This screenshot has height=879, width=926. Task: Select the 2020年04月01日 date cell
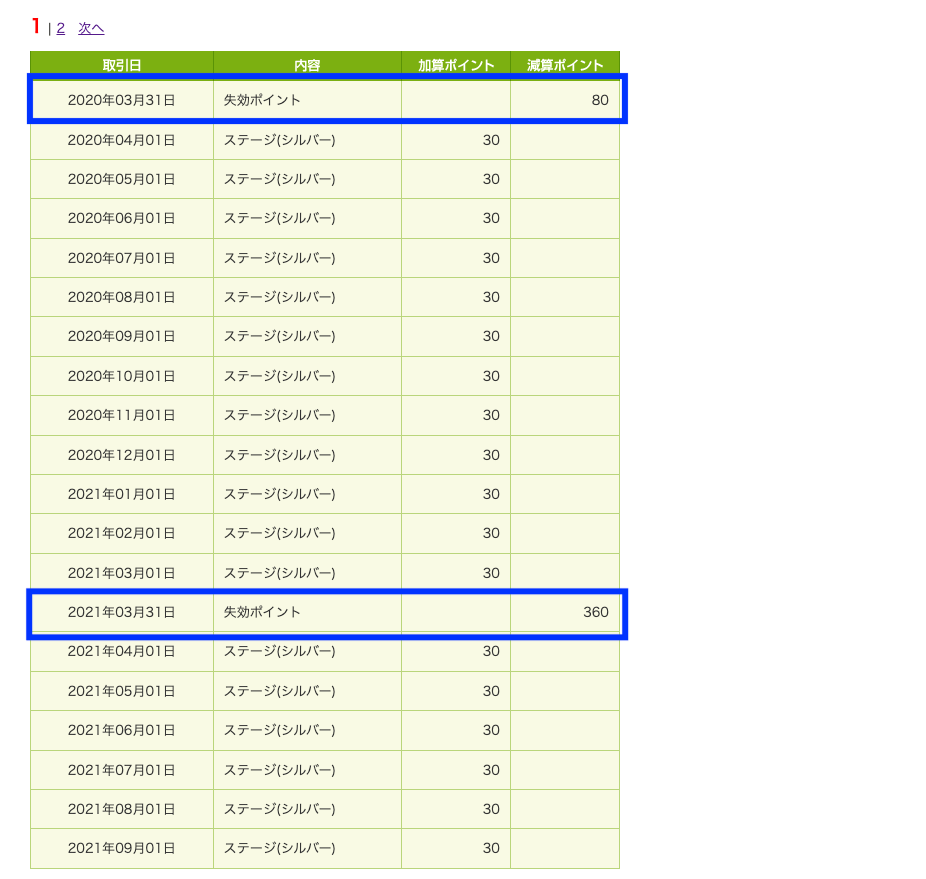pos(122,140)
